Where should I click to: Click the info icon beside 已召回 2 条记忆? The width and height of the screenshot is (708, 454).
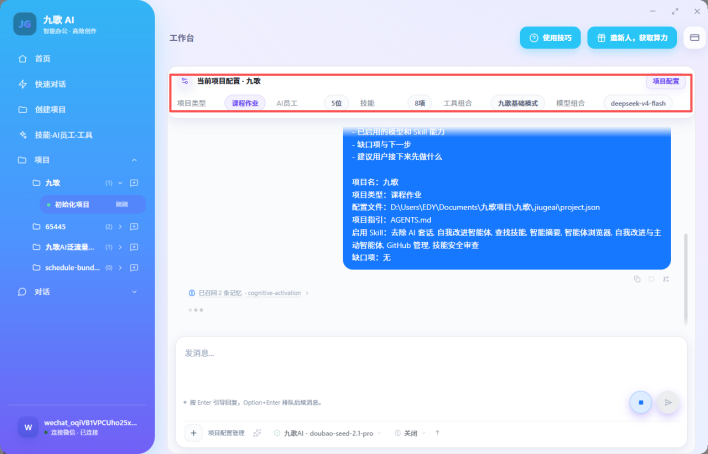click(x=192, y=293)
